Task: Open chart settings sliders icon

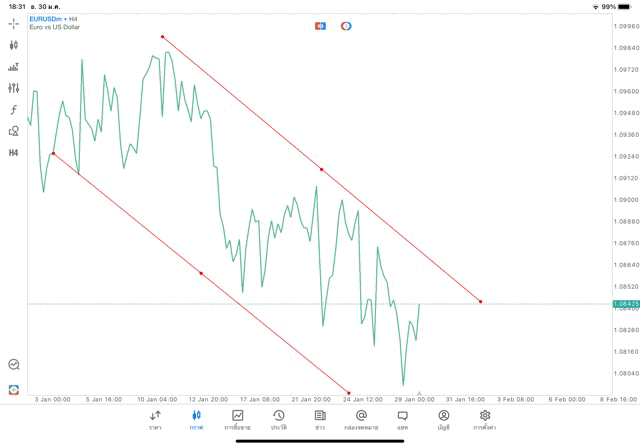Action: (14, 88)
